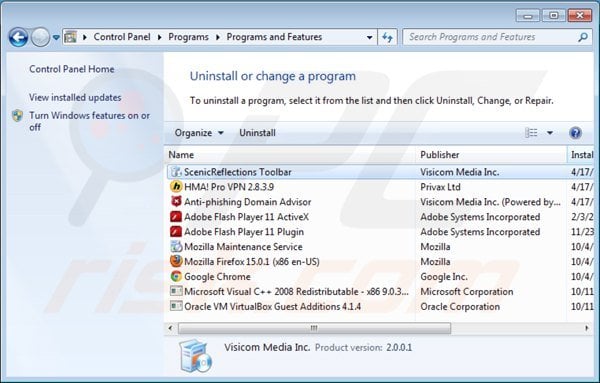Select ScenicReflections Toolbar entry
600x383 pixels.
click(x=380, y=172)
